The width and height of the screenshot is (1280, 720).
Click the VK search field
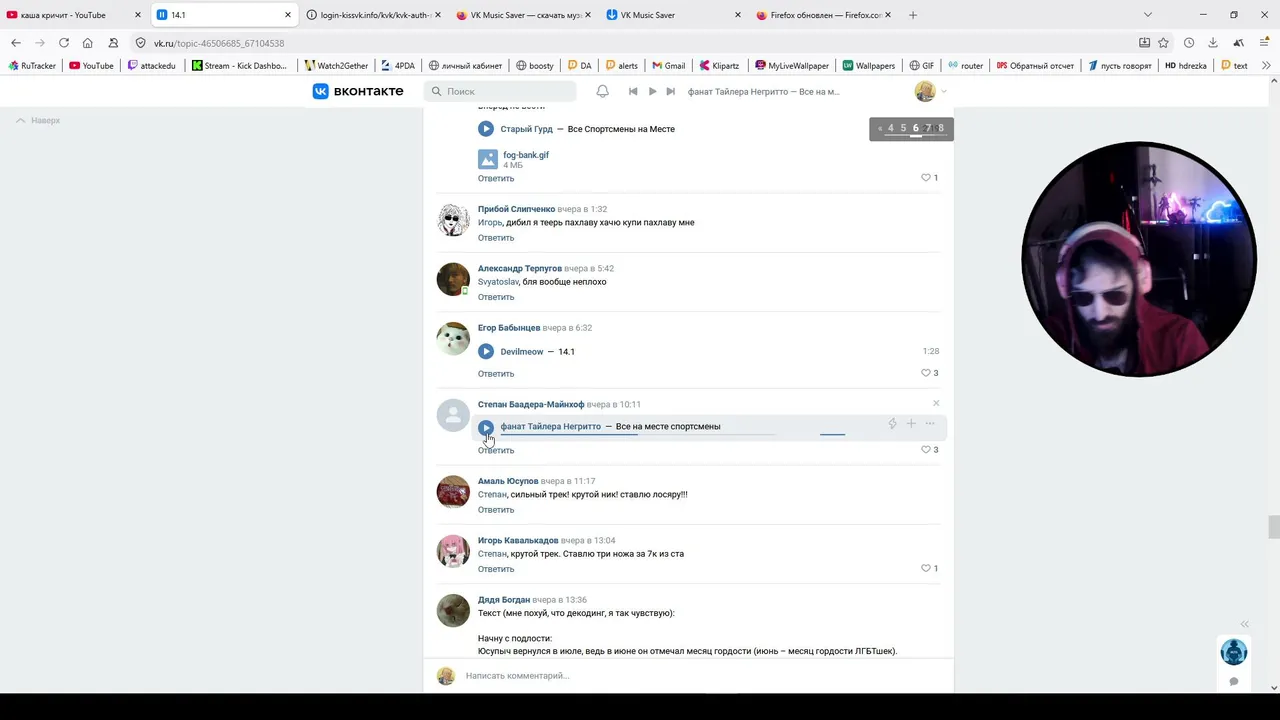(500, 91)
